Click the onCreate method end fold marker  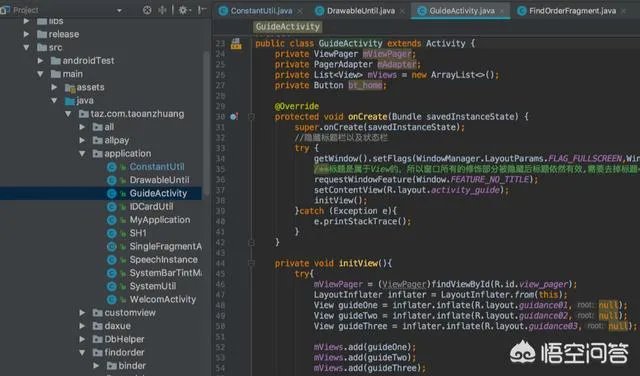(x=251, y=243)
